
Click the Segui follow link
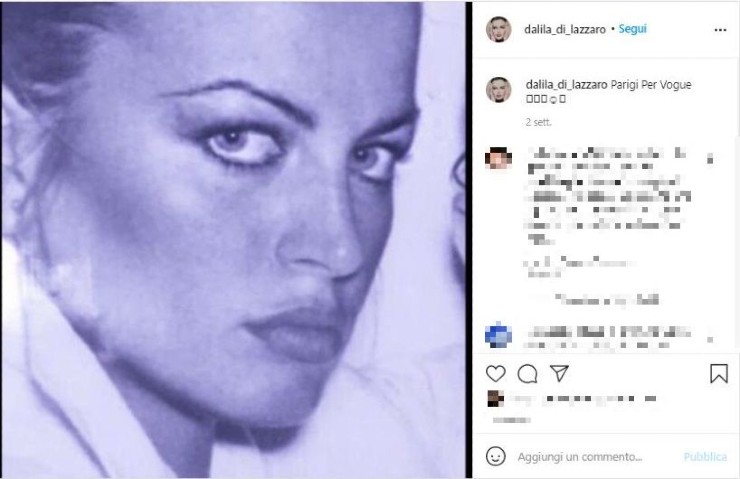[x=632, y=29]
